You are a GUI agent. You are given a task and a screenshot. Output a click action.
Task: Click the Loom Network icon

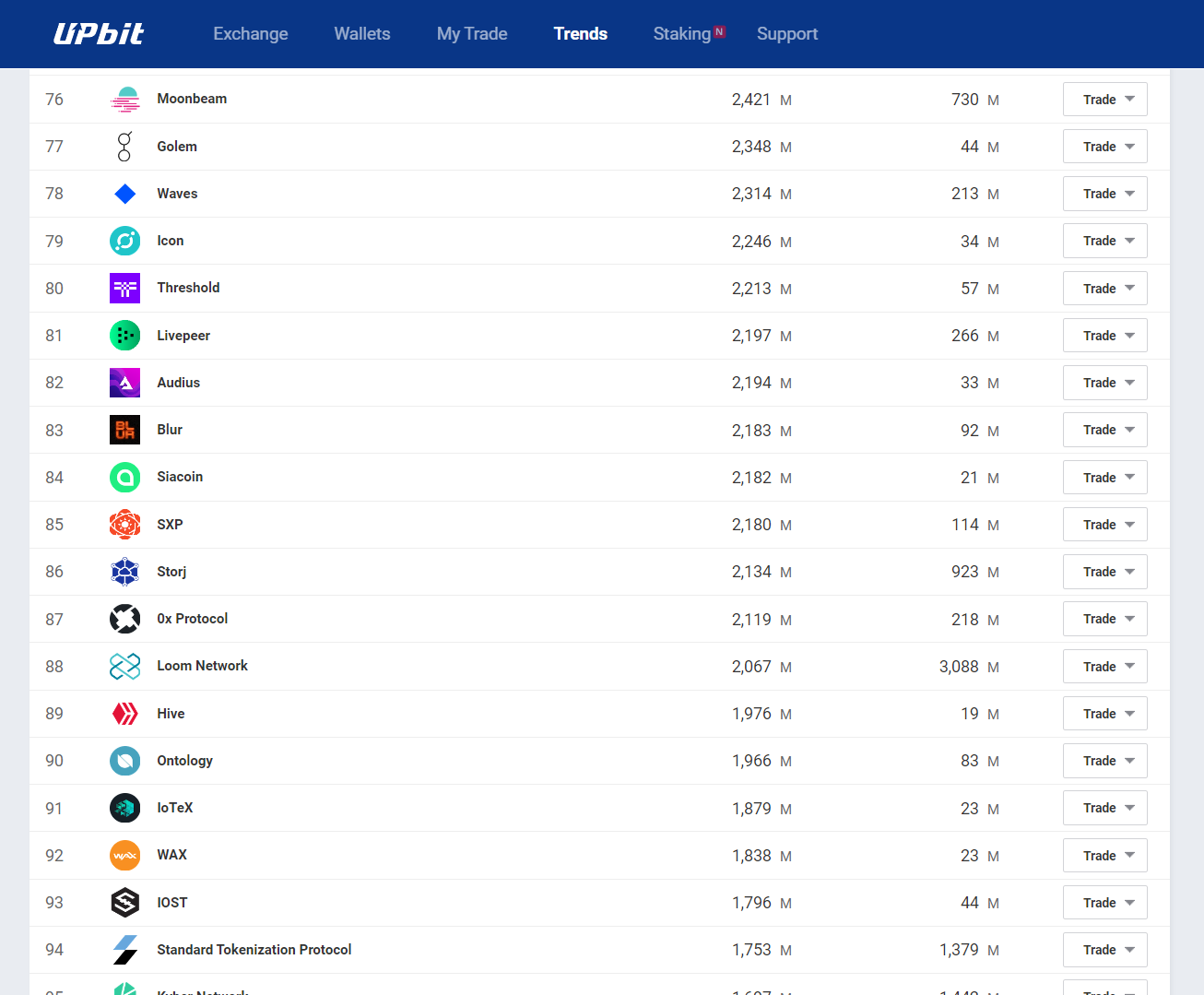click(x=125, y=667)
